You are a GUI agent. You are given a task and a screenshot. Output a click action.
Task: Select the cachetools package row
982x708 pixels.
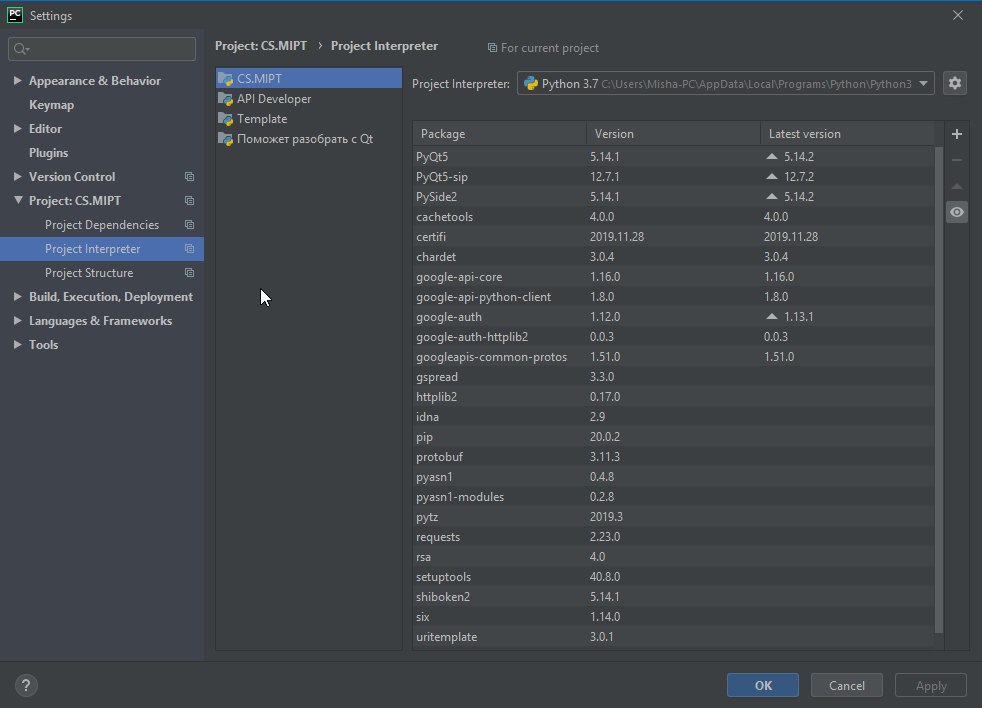673,217
